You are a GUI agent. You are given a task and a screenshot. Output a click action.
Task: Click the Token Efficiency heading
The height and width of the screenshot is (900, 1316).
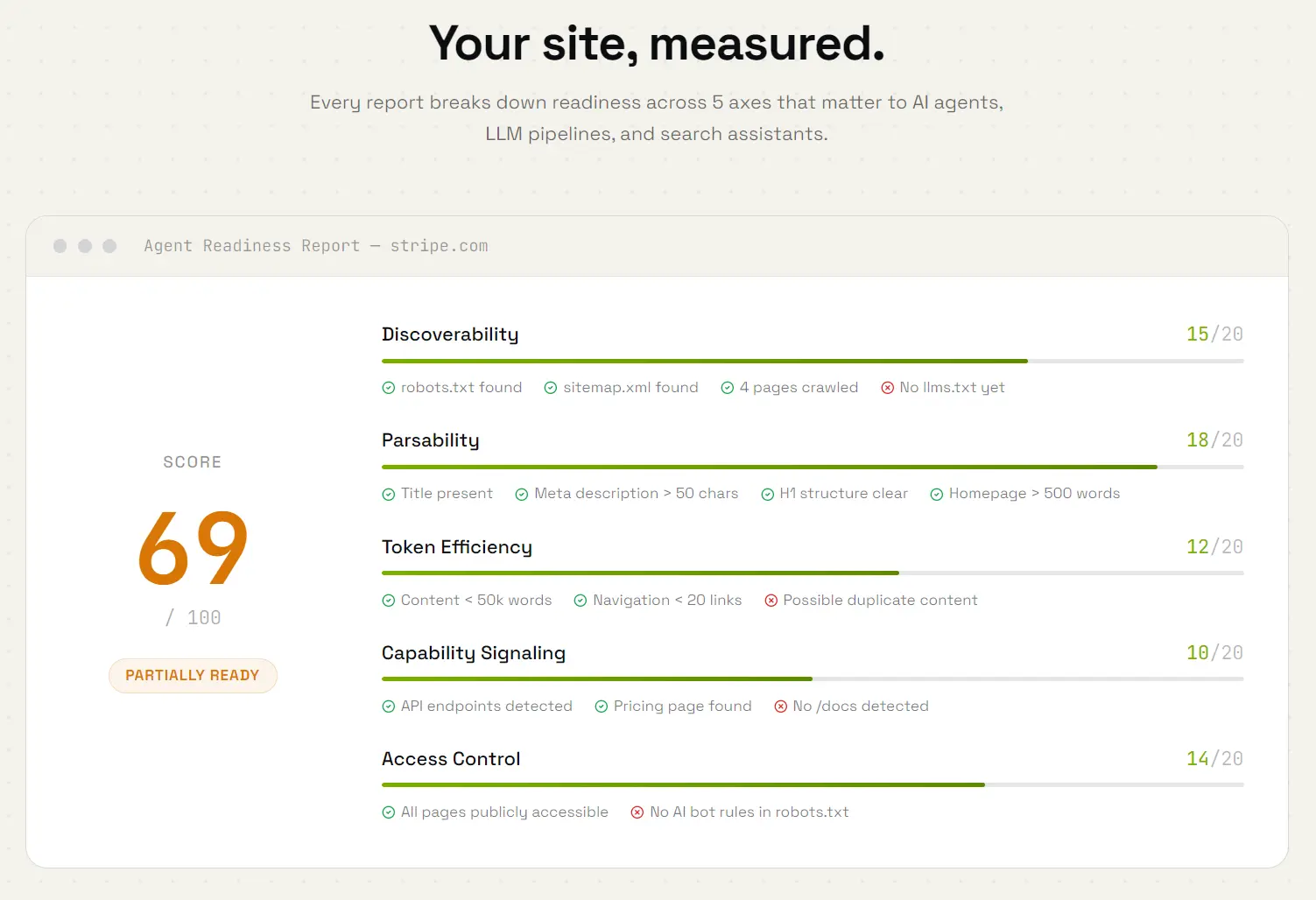coord(457,547)
